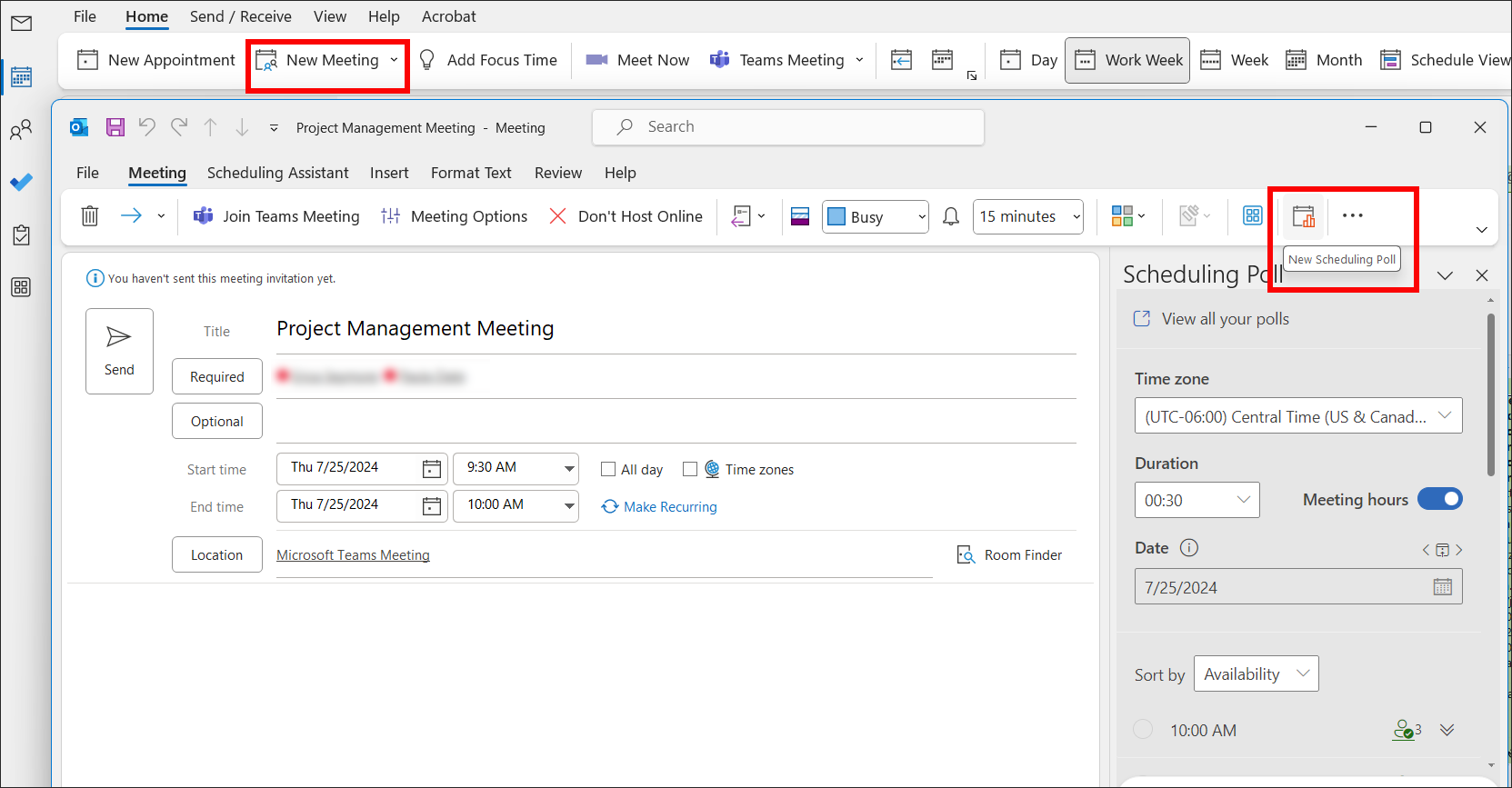Open the Format Text tab
Screen dimensions: 1512x788
[471, 173]
